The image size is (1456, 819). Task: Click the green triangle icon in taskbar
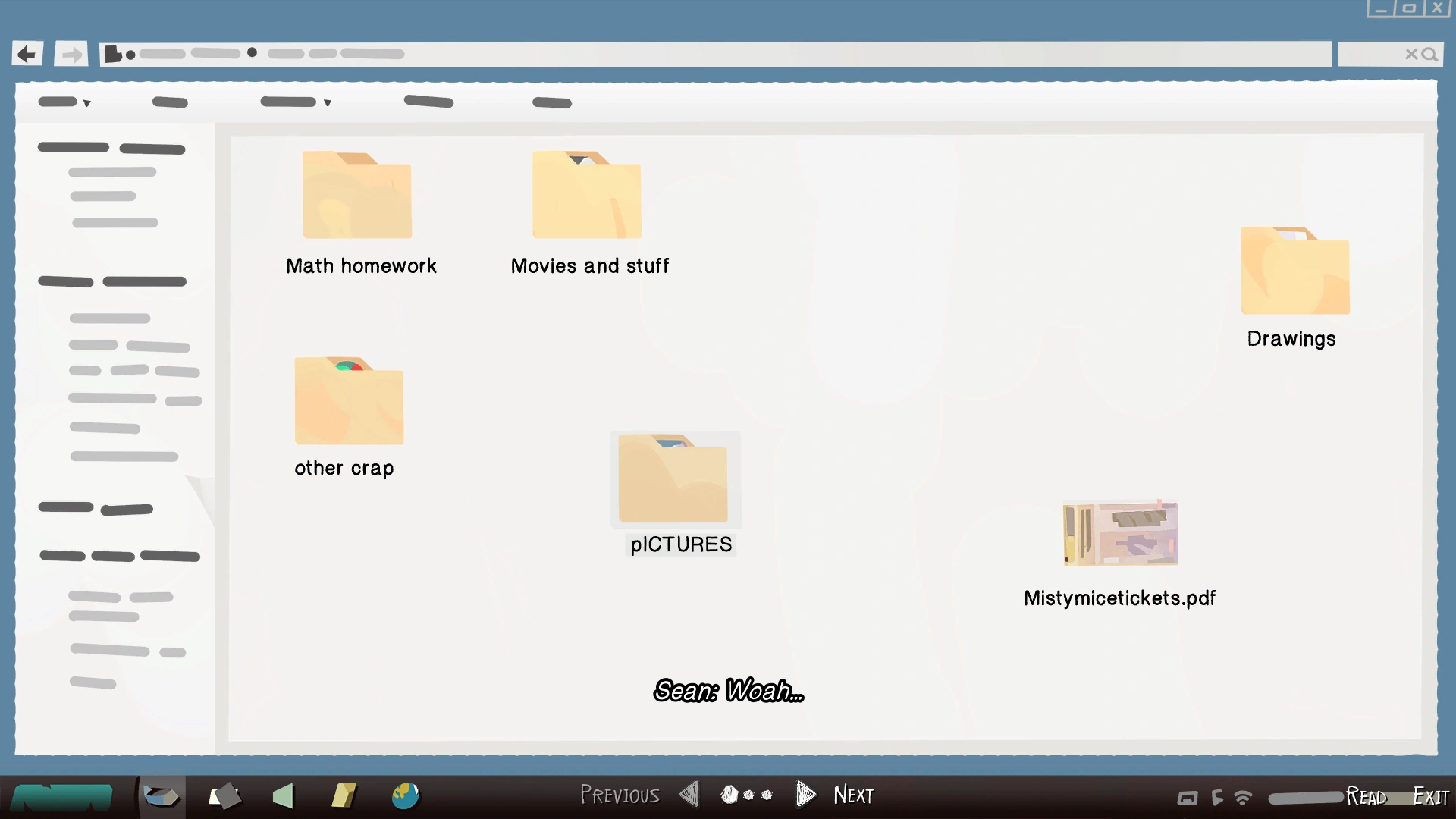[283, 795]
